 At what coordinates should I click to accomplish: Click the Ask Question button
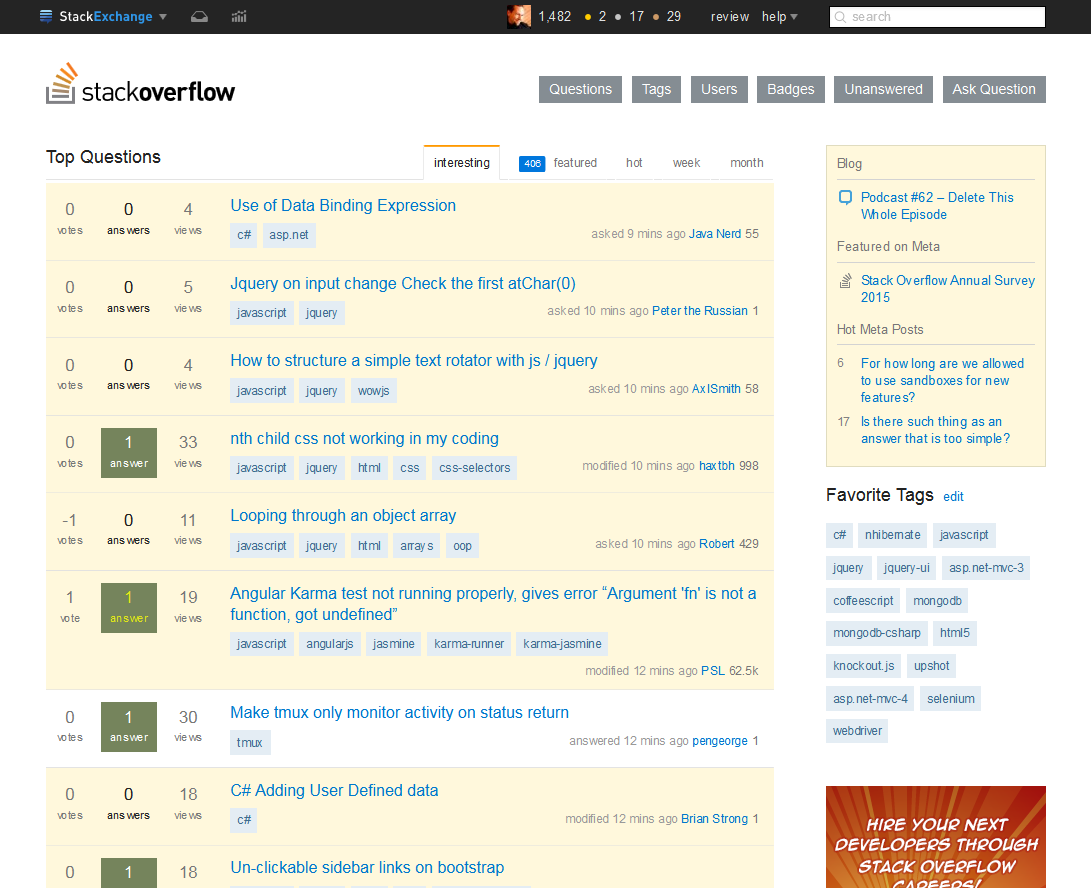994,89
